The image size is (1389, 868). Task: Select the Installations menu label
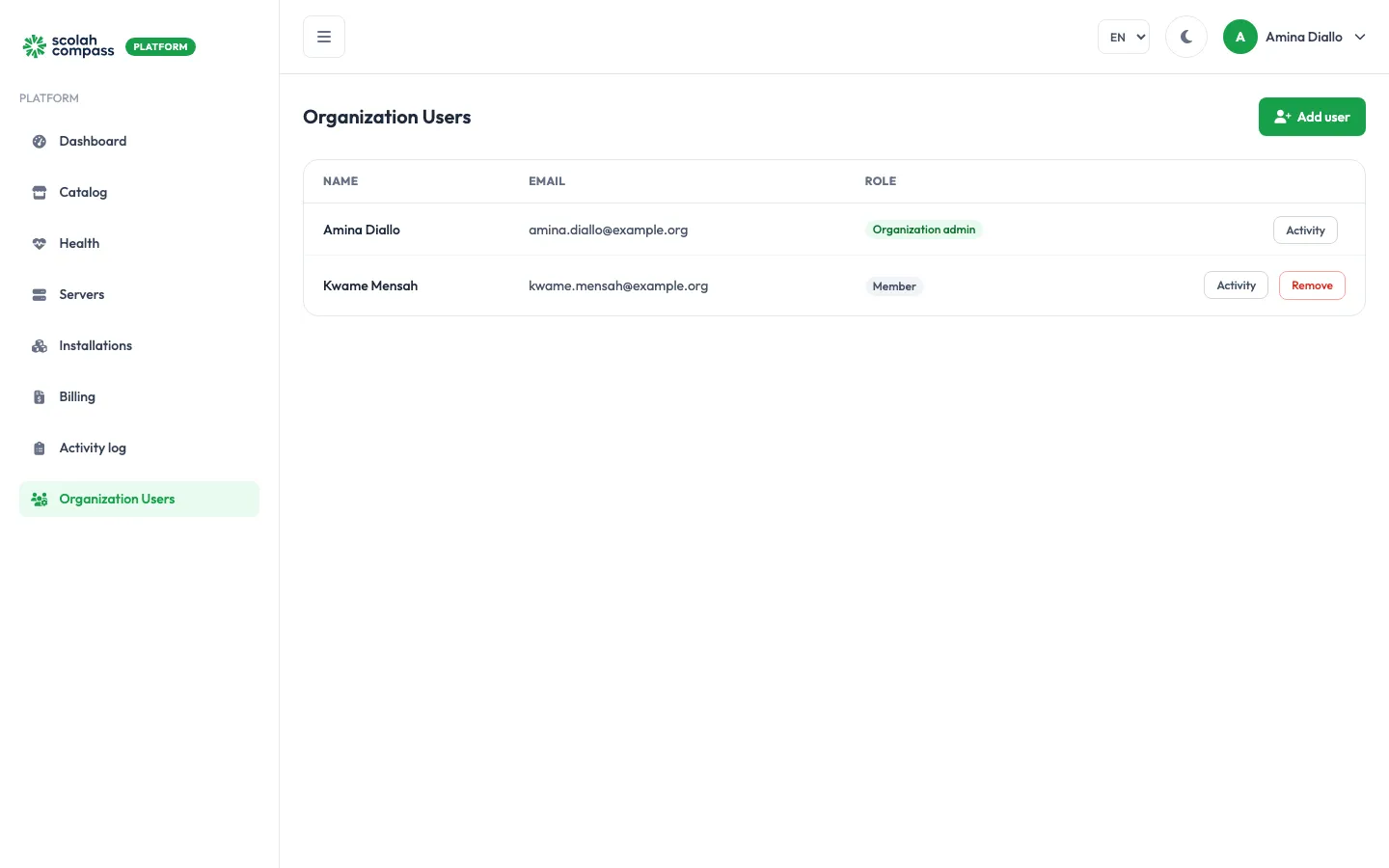(x=95, y=346)
